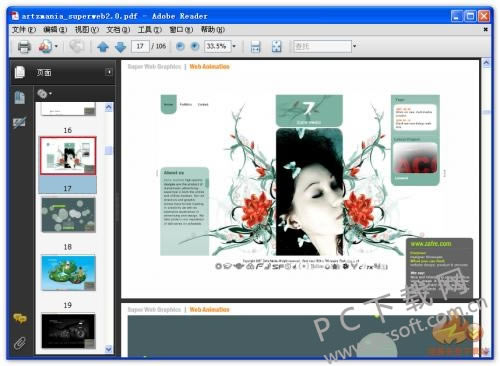Click the About us text on the page
This screenshot has height=366, width=500.
(x=174, y=173)
